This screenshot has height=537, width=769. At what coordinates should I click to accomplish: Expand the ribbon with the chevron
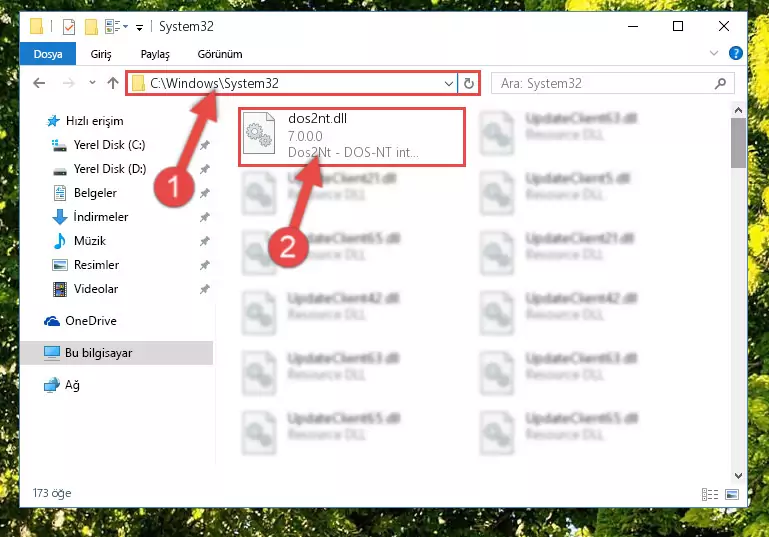click(x=714, y=53)
